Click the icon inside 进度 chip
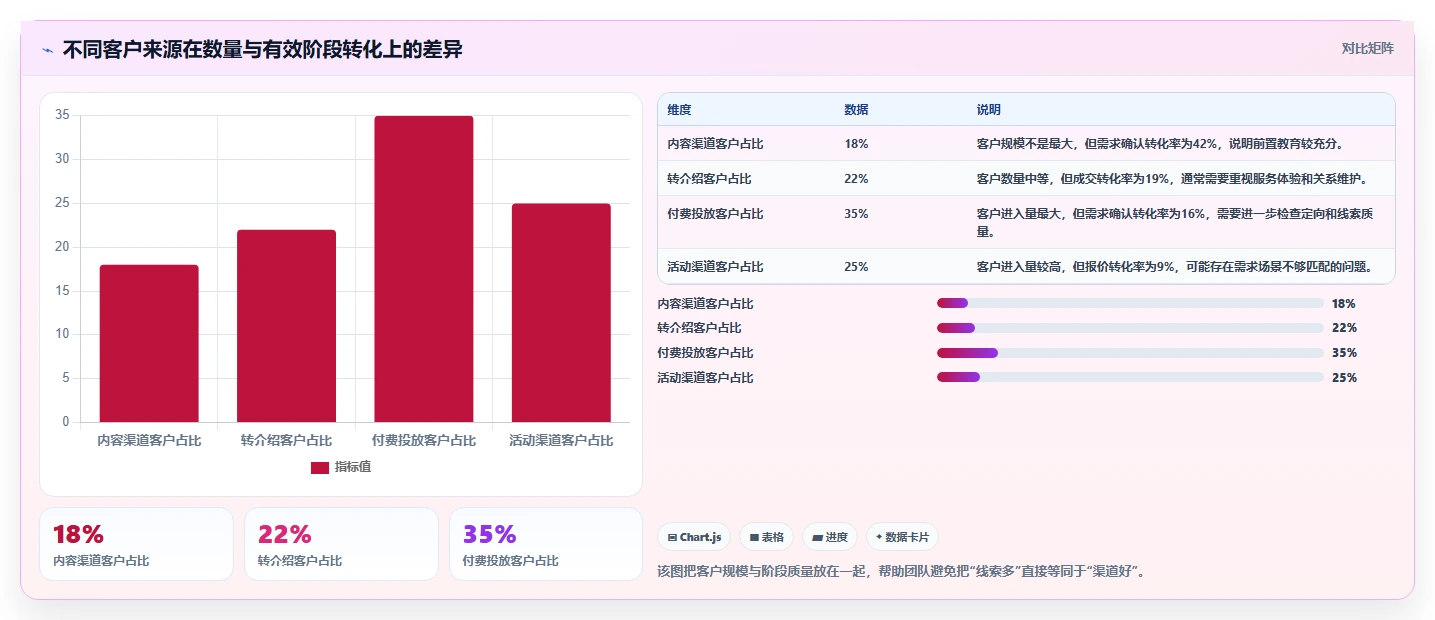This screenshot has height=620, width=1435. [817, 538]
